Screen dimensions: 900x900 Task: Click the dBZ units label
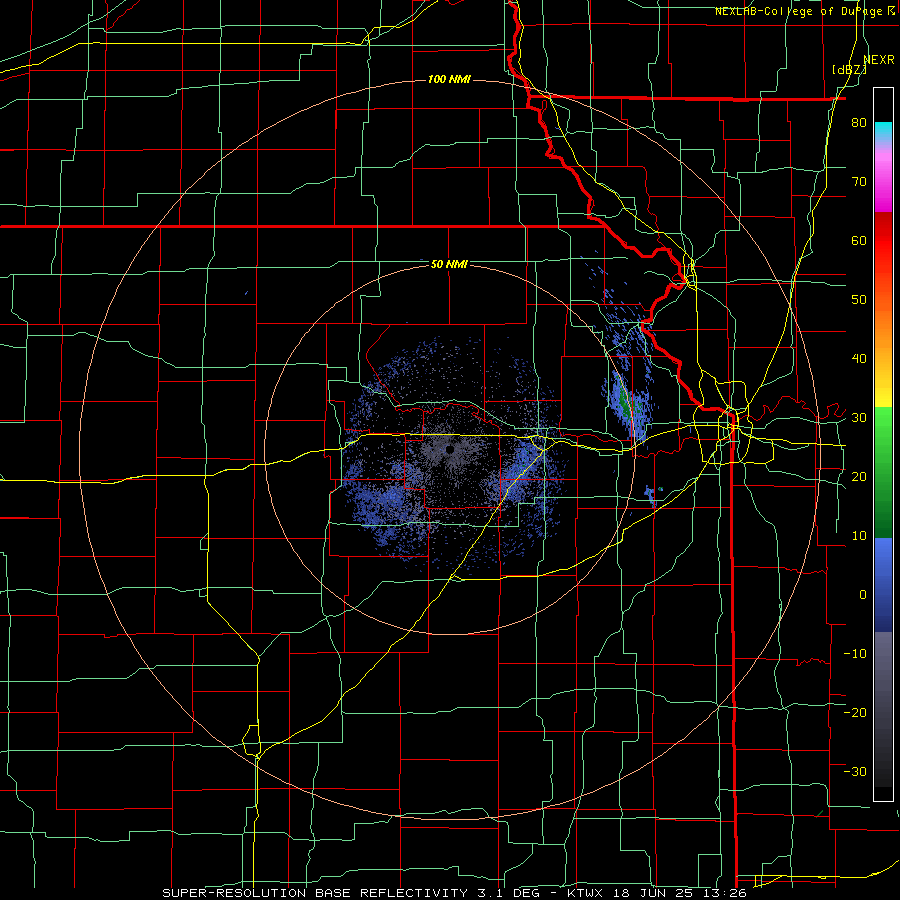pos(849,70)
